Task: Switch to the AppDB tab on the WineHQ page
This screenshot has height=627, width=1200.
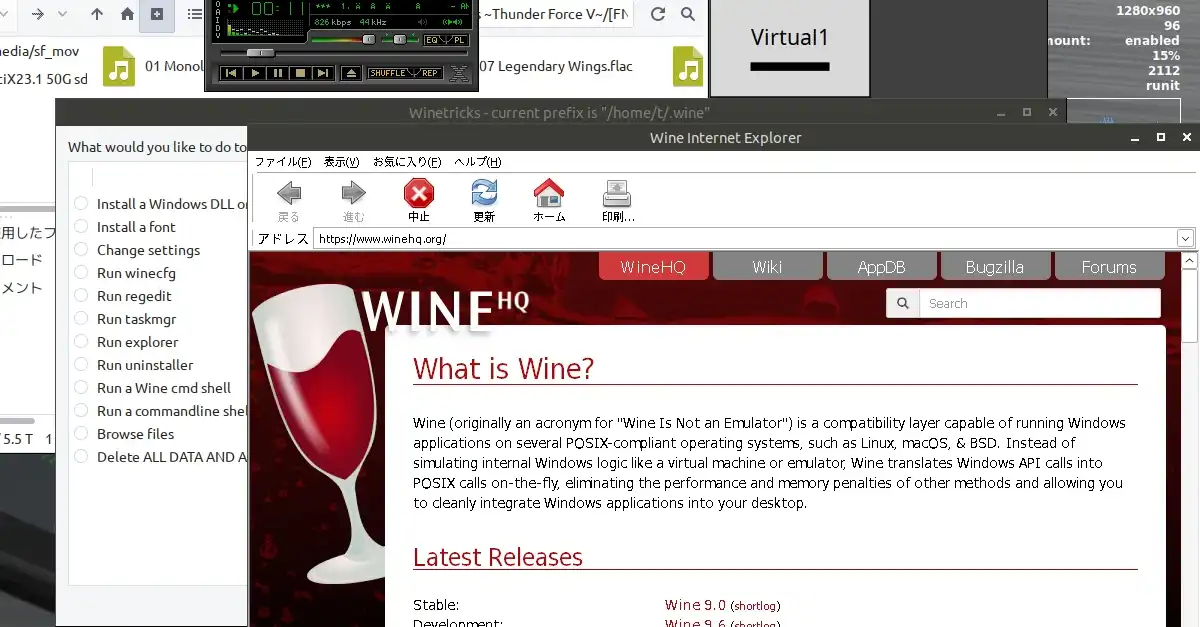Action: [881, 266]
